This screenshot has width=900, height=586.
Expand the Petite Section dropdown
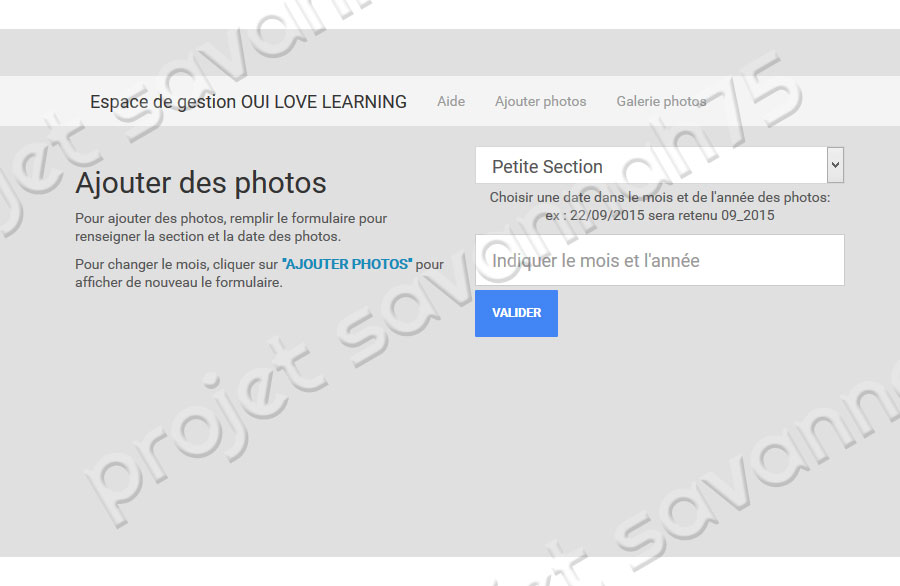(x=650, y=166)
